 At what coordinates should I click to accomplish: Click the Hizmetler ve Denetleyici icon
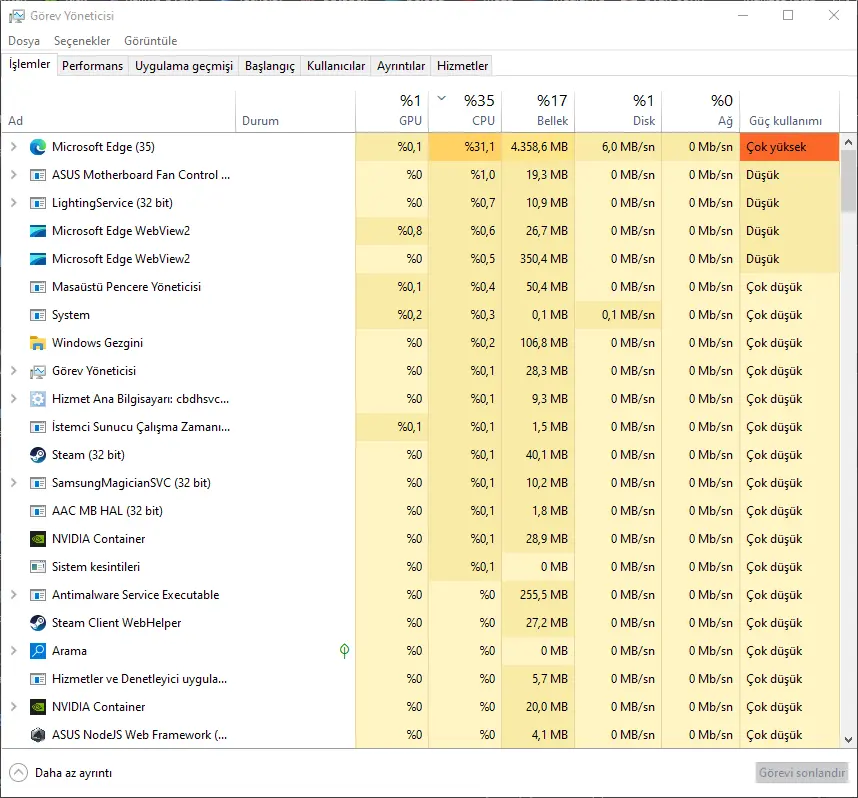tap(38, 679)
